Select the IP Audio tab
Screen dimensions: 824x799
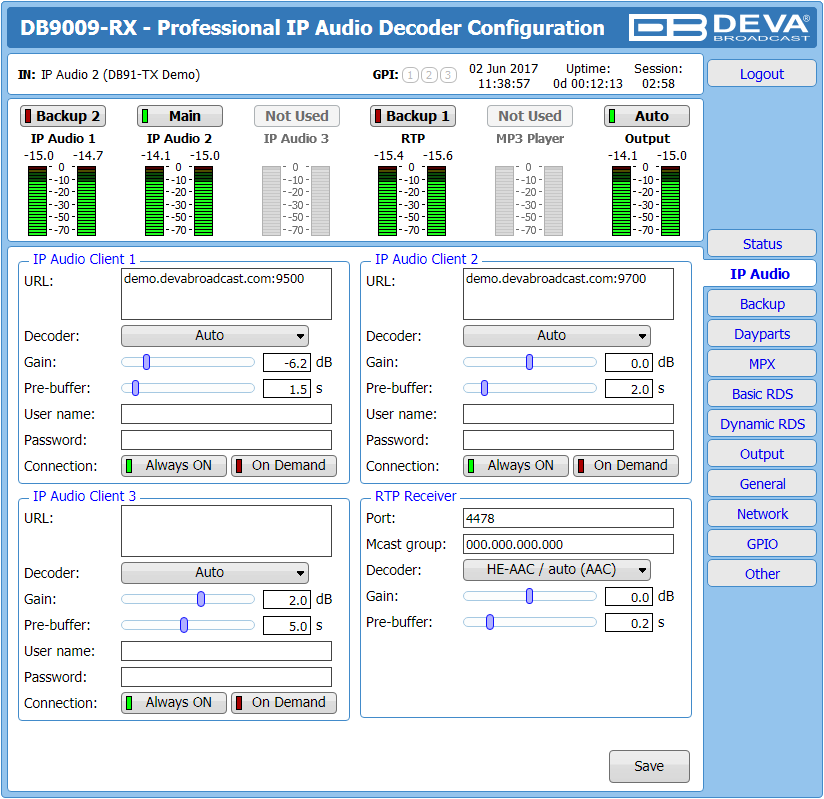tap(760, 274)
